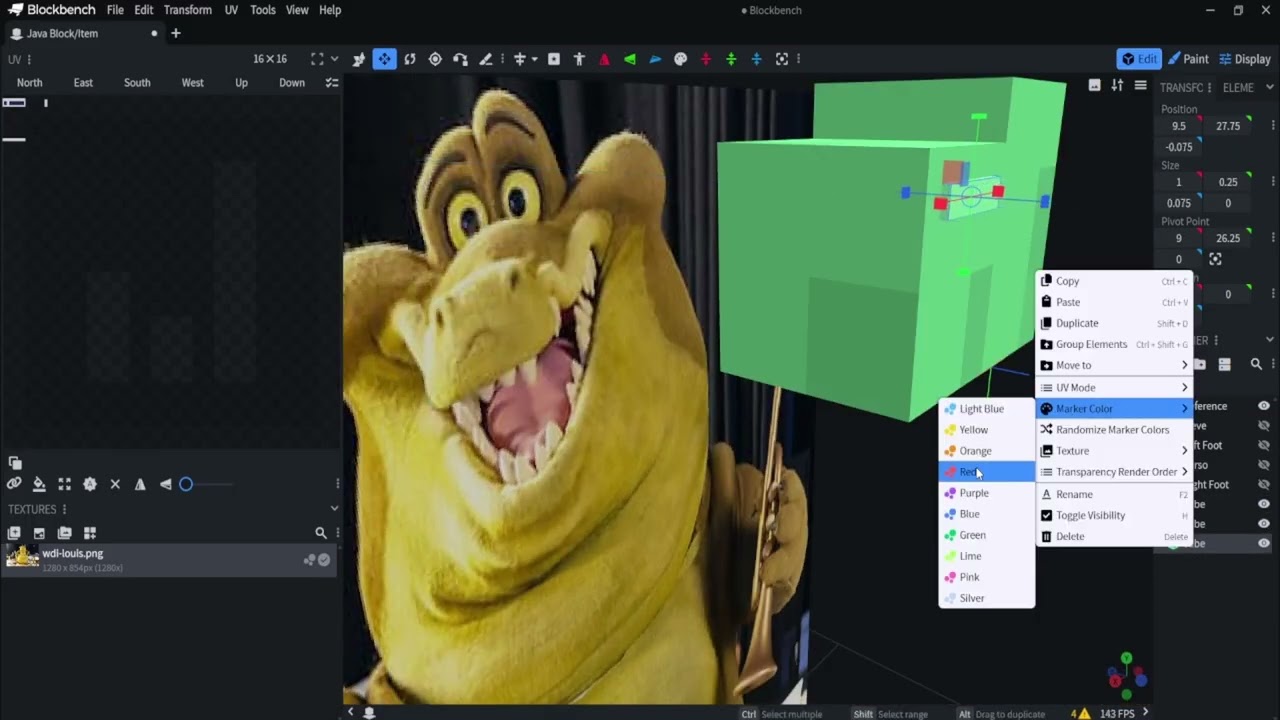
Task: Toggle hidden eye of Torso row
Action: [1264, 465]
